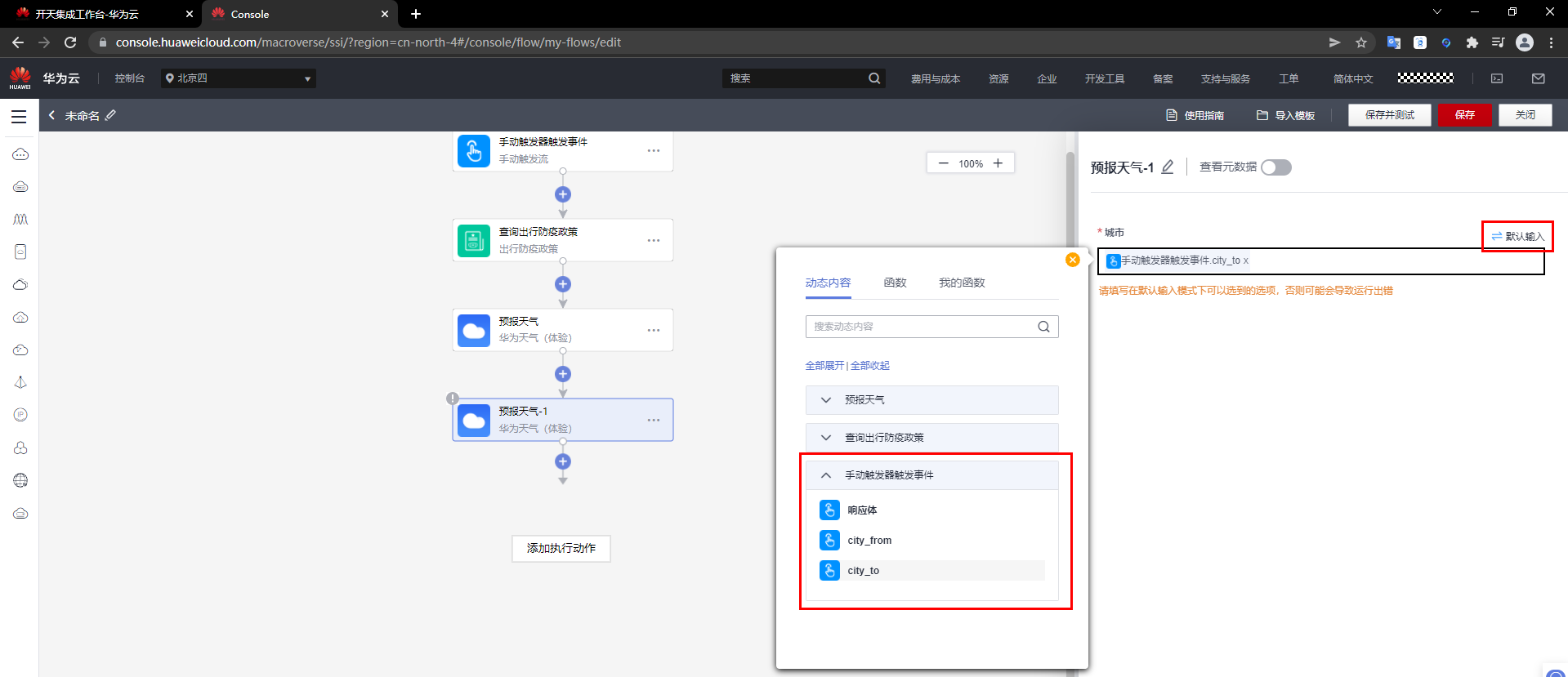Click the search magnifier in the dynamic content box
The width and height of the screenshot is (1568, 677).
pos(1043,327)
